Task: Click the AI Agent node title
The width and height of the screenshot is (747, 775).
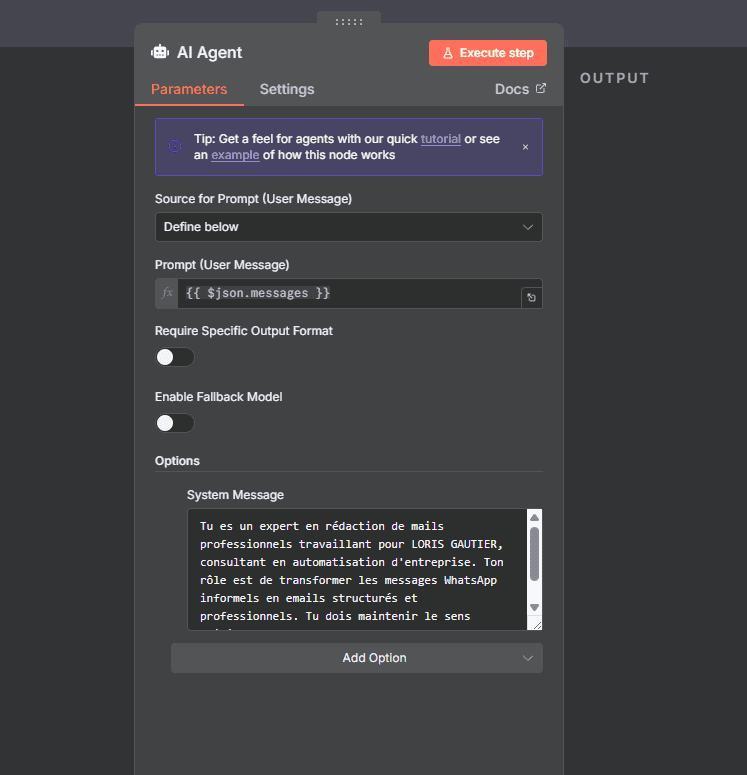Action: [210, 52]
